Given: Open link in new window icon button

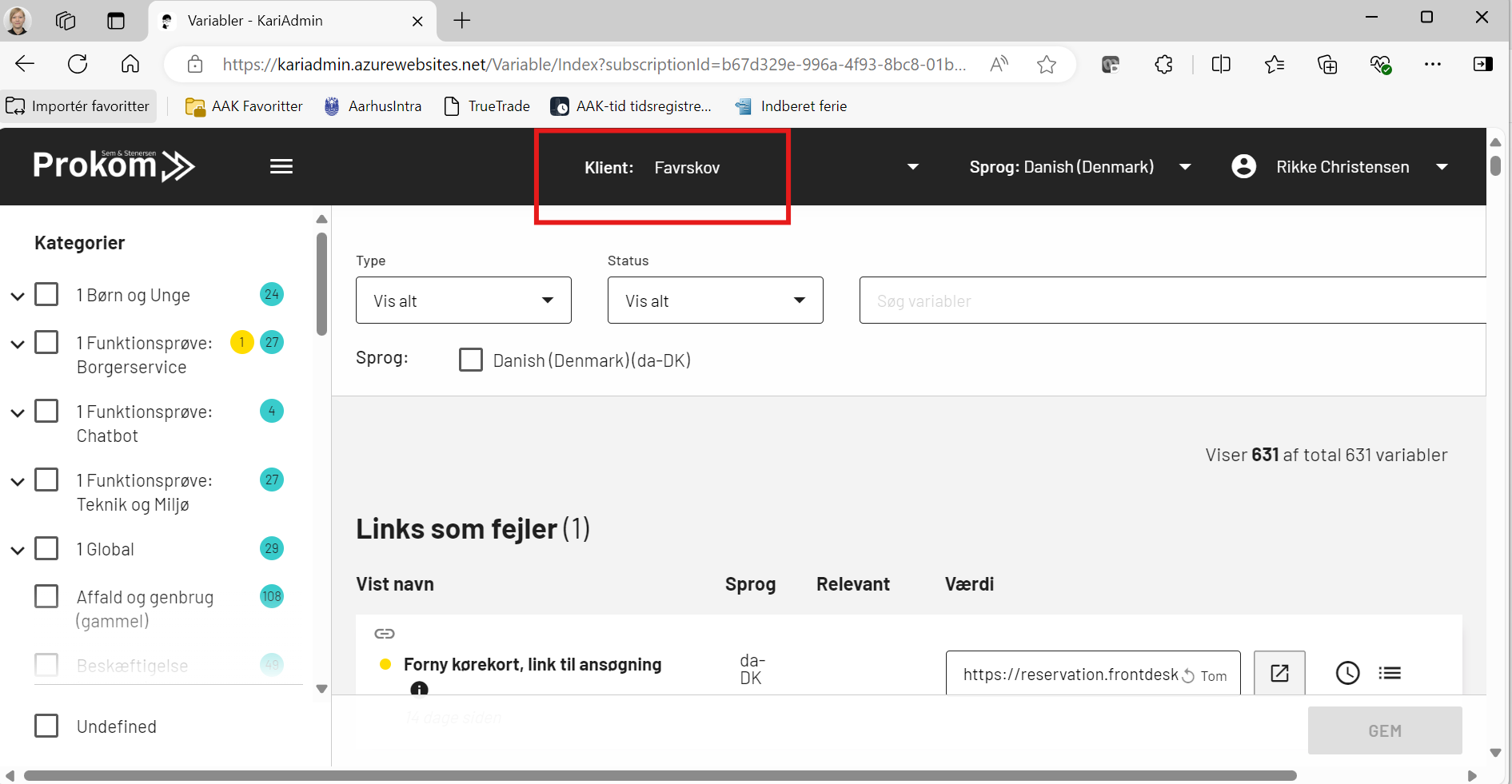Looking at the screenshot, I should coord(1279,673).
